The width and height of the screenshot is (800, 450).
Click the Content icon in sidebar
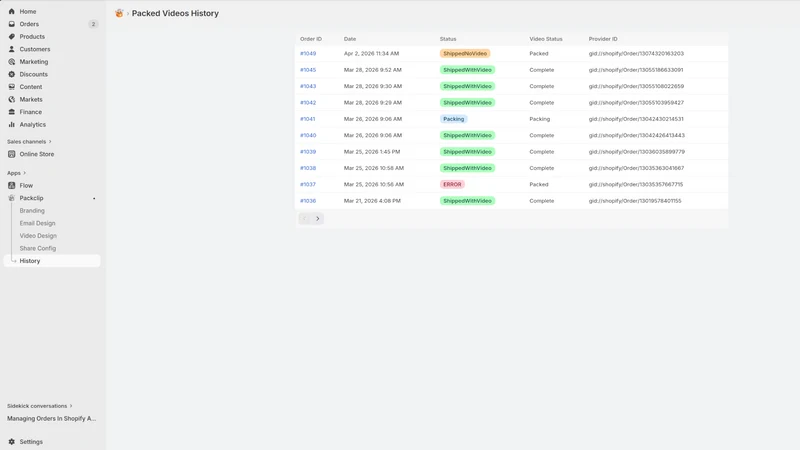click(x=12, y=87)
